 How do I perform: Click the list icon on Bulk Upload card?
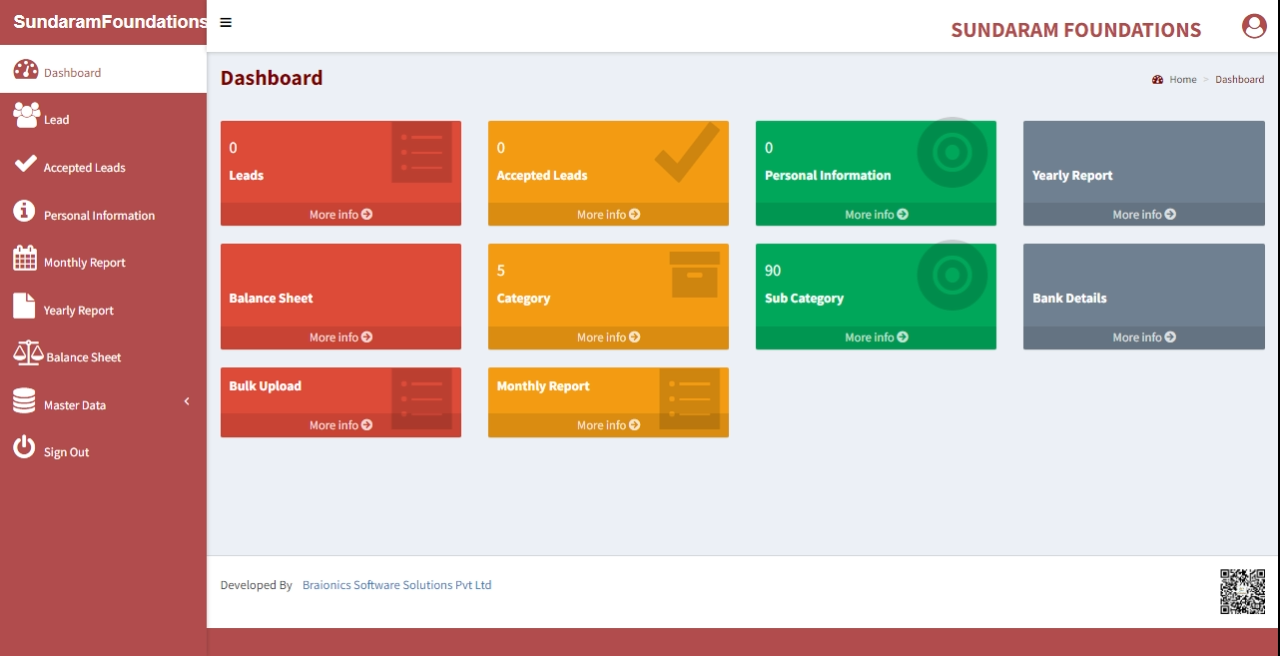(x=421, y=398)
